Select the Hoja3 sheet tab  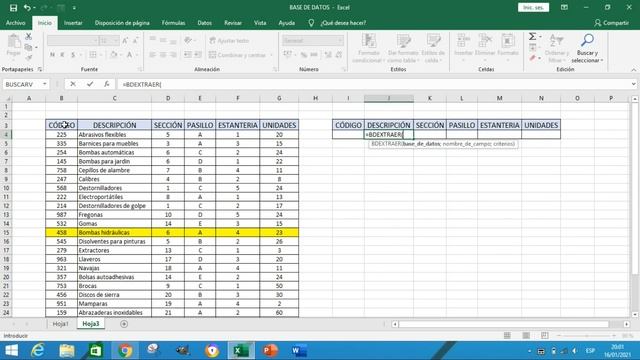pos(91,324)
